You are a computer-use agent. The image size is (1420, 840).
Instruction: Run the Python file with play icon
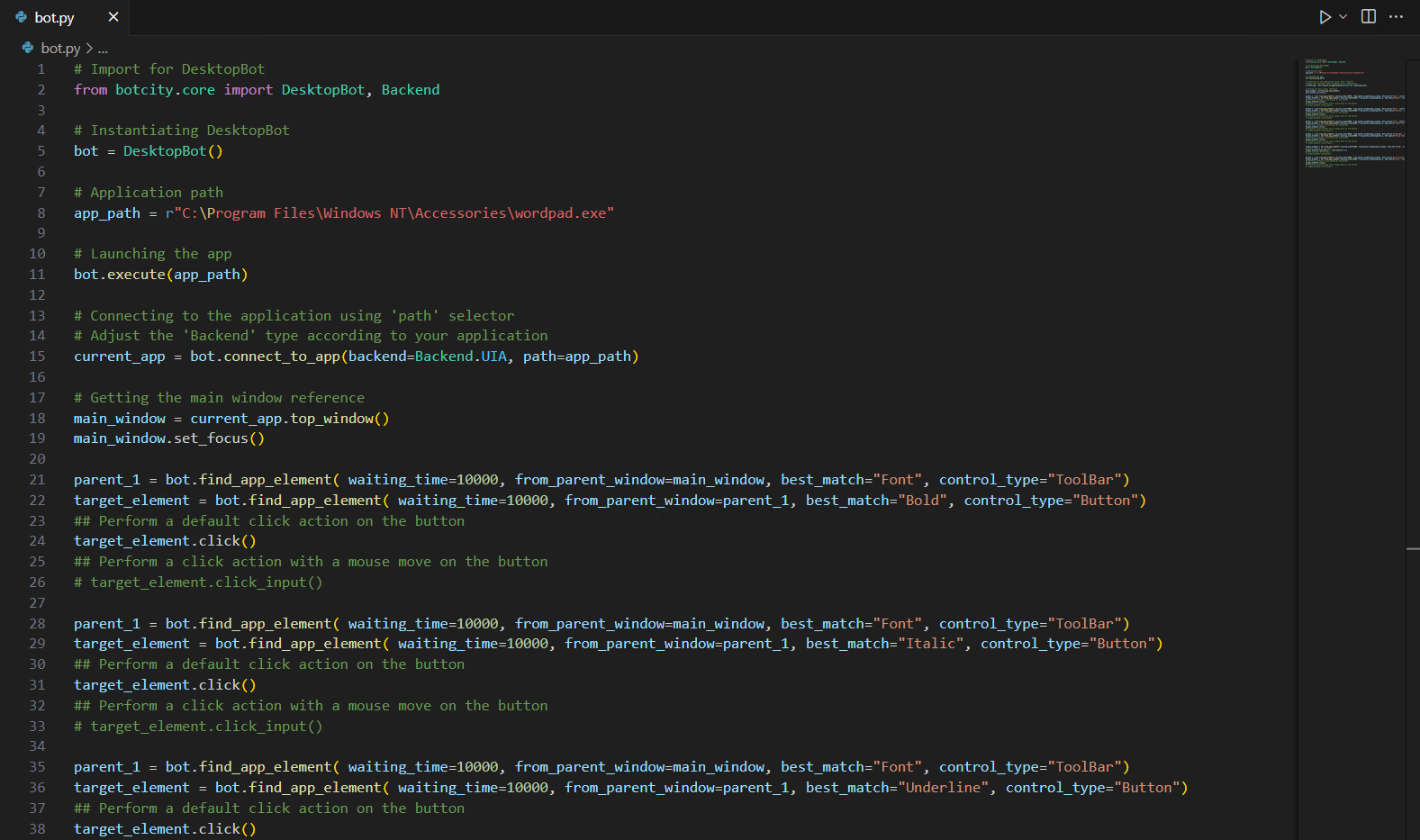[1325, 17]
